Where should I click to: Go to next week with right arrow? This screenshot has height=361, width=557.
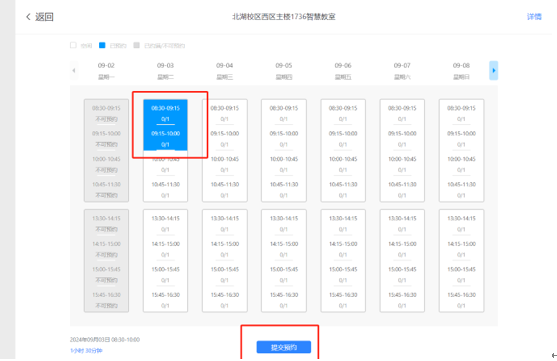(493, 70)
